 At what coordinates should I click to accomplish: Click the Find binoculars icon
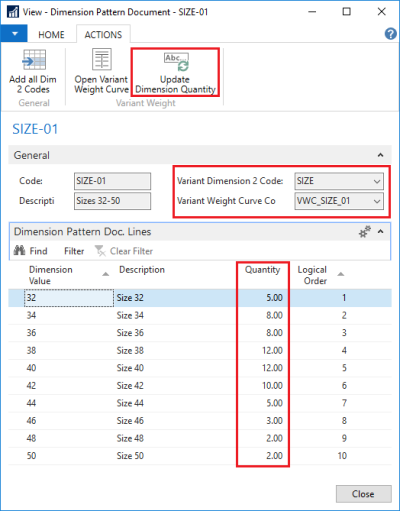coord(19,251)
